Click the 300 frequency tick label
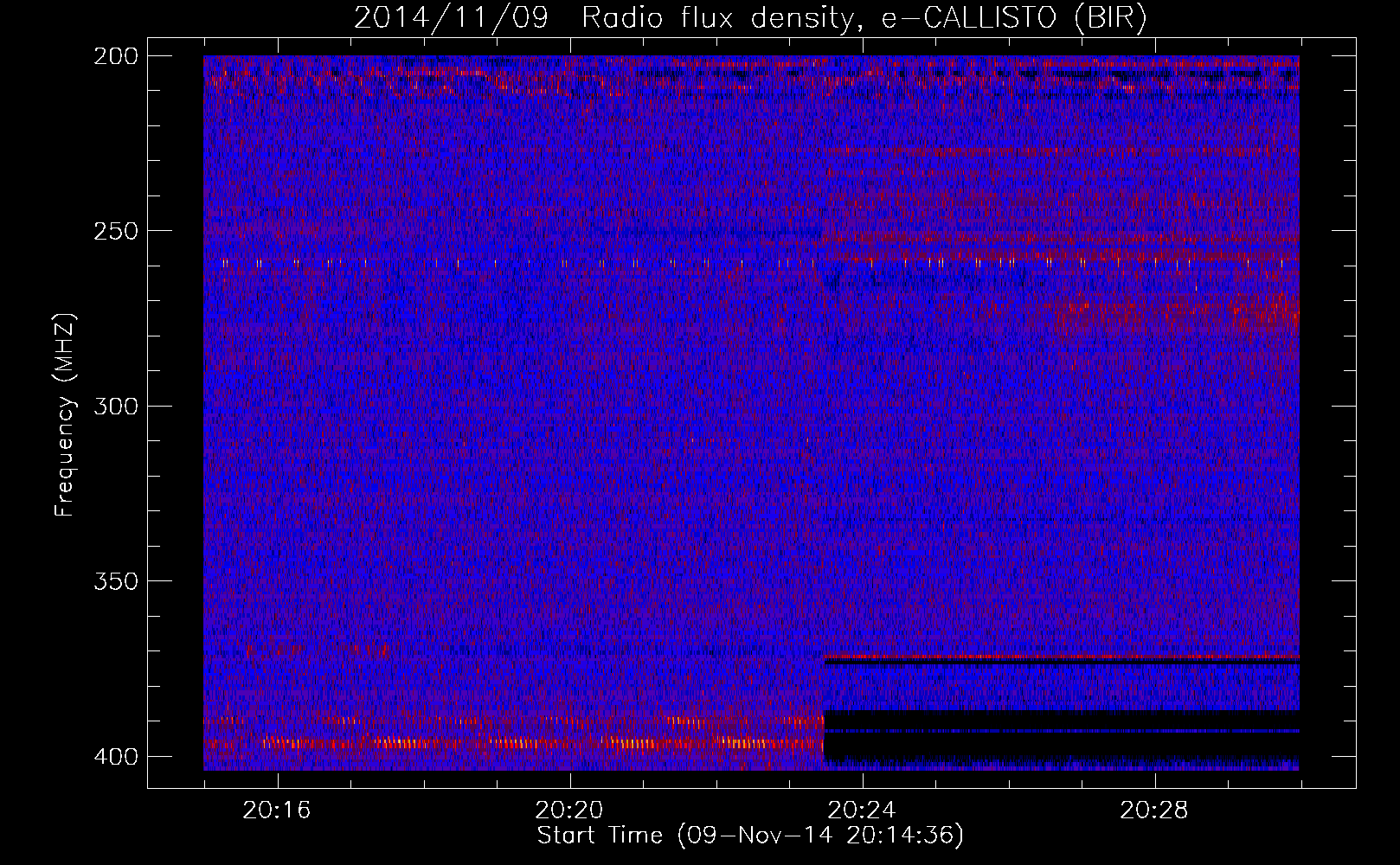 click(115, 406)
